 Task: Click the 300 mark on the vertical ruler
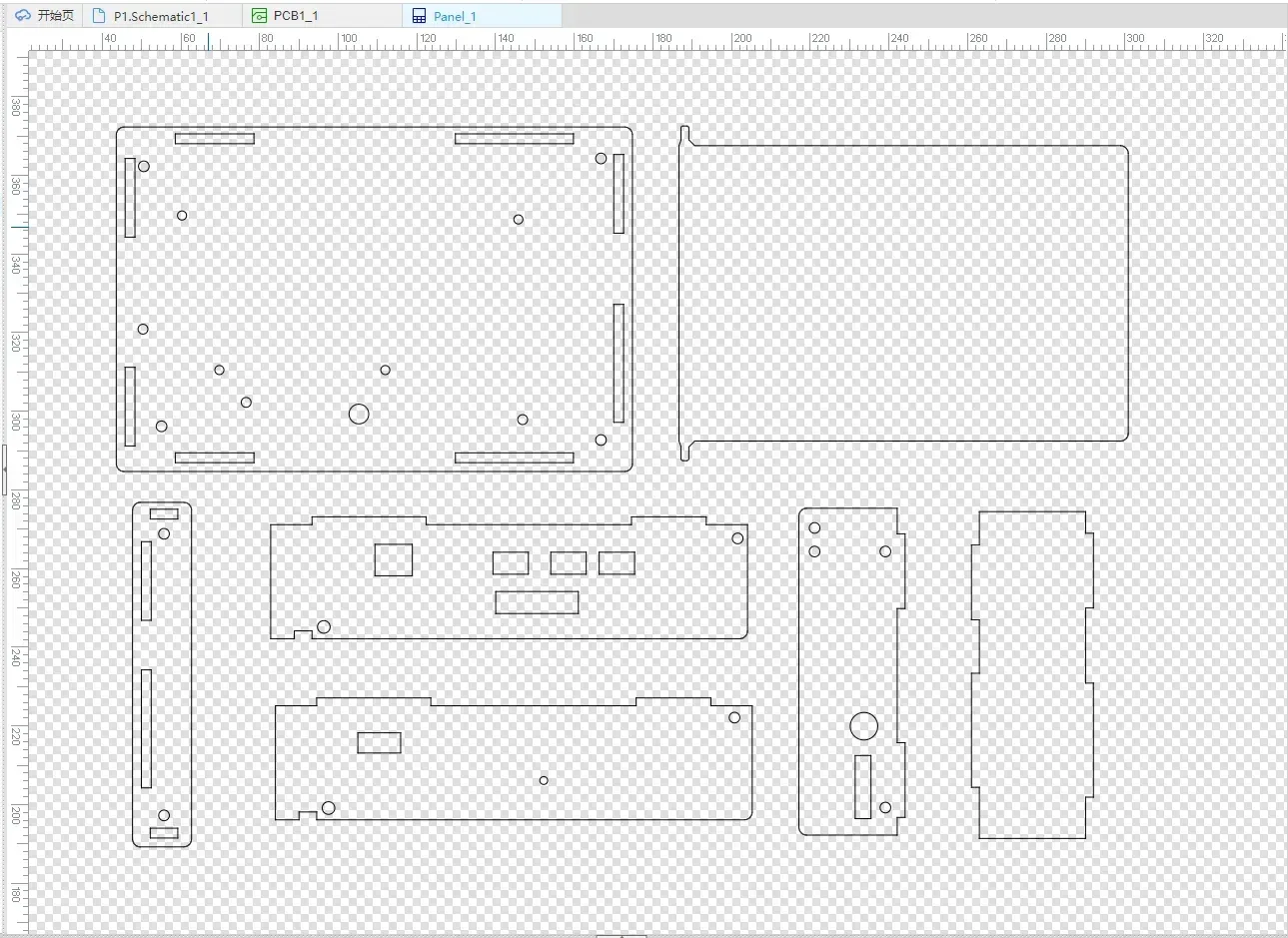coord(15,420)
